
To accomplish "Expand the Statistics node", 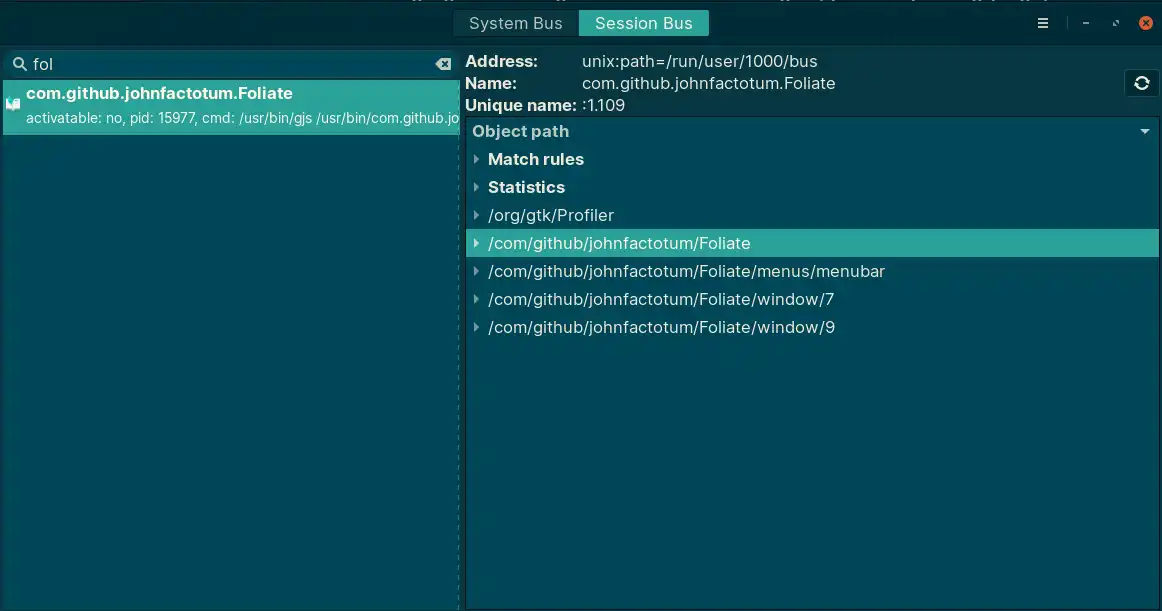I will point(477,188).
